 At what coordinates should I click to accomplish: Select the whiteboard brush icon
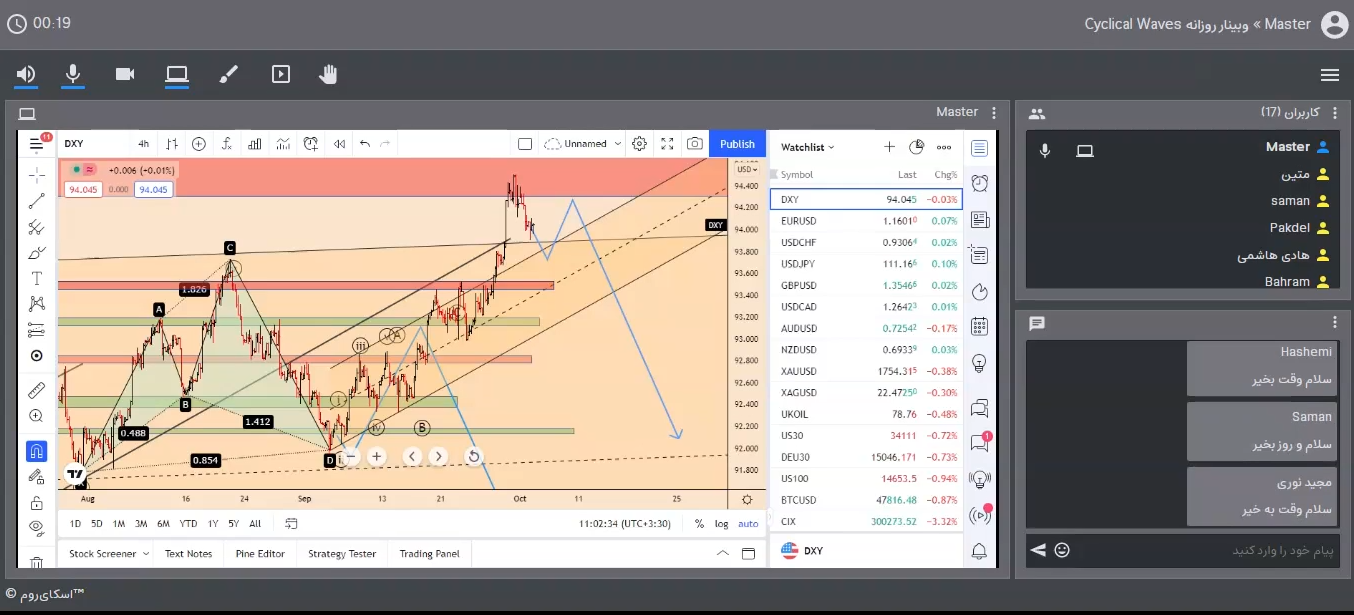point(229,74)
